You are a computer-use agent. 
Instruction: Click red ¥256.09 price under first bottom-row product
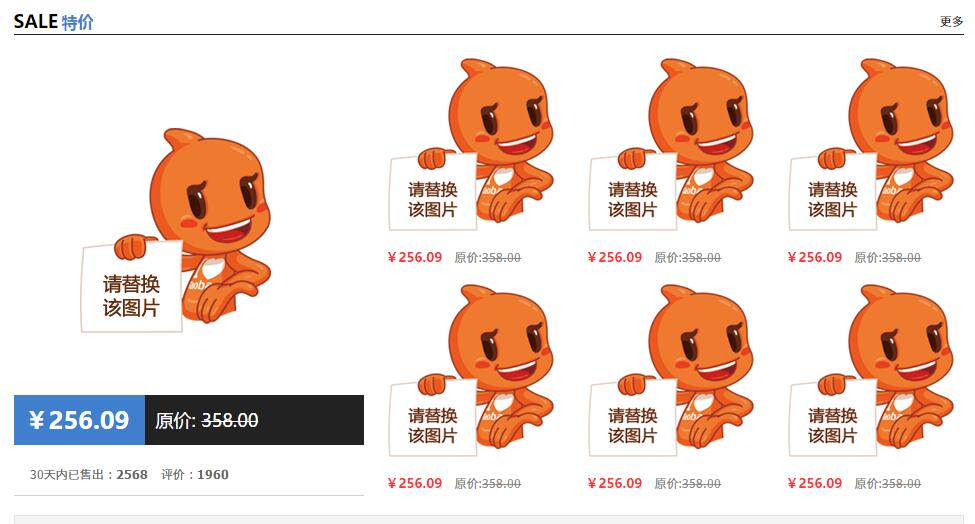[415, 484]
